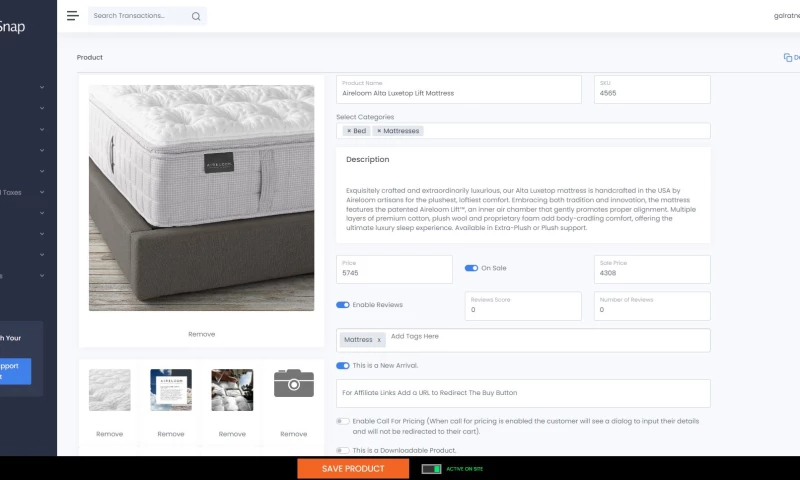The height and width of the screenshot is (480, 800).
Task: Click the camera icon to add photo
Action: [293, 382]
